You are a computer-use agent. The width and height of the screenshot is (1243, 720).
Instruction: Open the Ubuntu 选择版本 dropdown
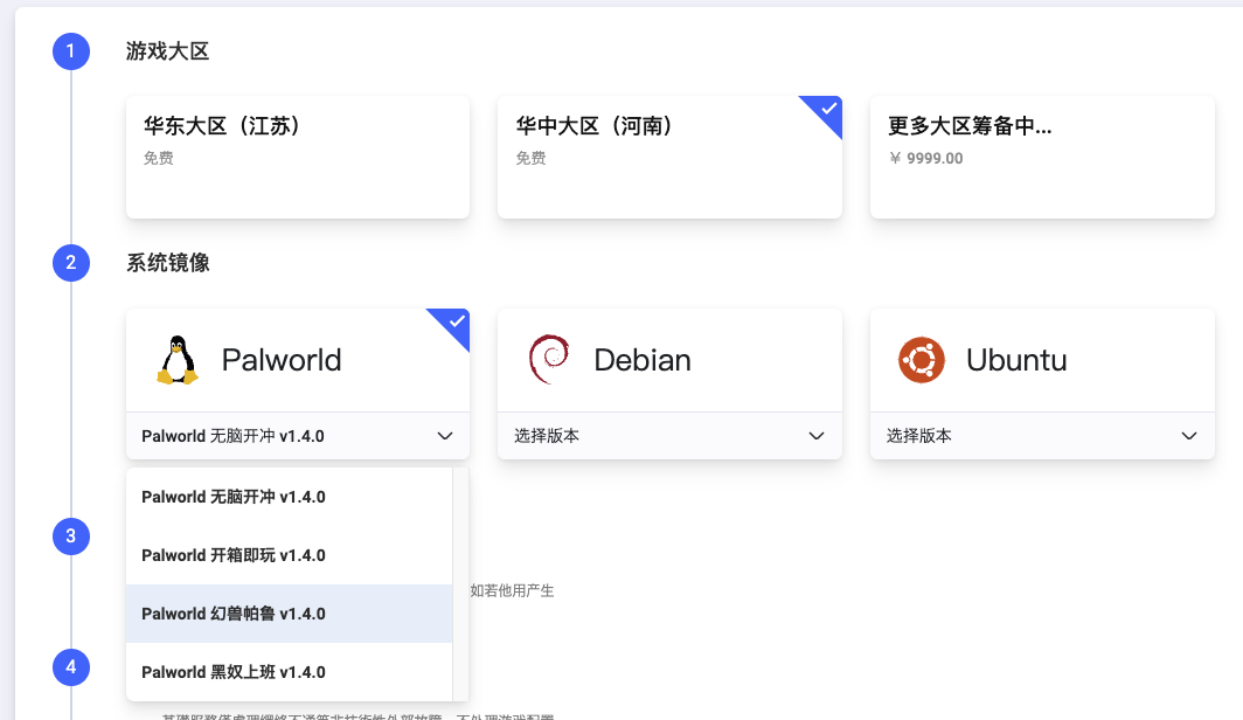pyautogui.click(x=1042, y=436)
